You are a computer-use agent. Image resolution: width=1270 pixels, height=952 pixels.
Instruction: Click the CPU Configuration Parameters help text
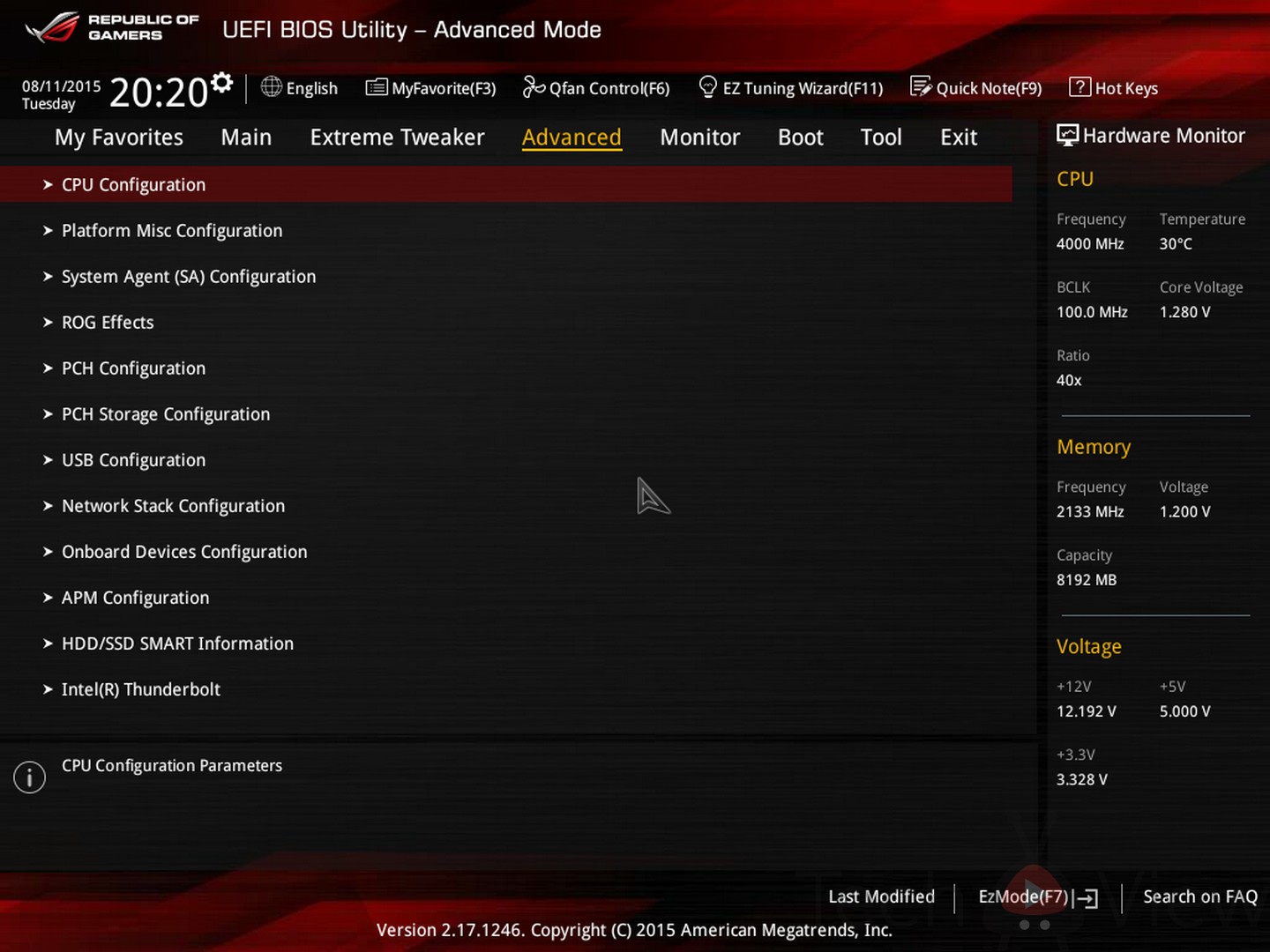point(172,766)
